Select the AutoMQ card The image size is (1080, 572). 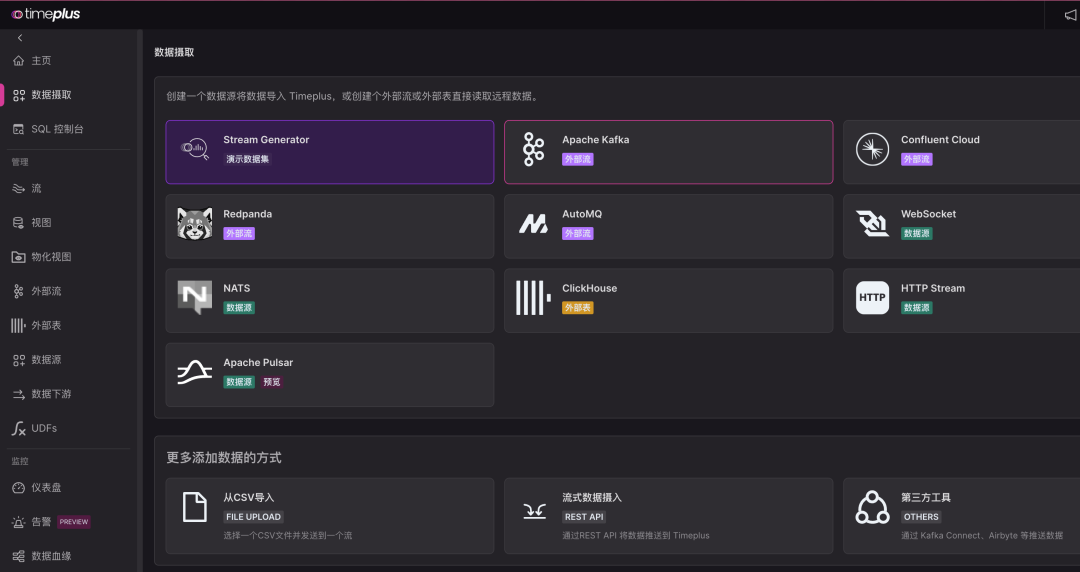(x=669, y=226)
